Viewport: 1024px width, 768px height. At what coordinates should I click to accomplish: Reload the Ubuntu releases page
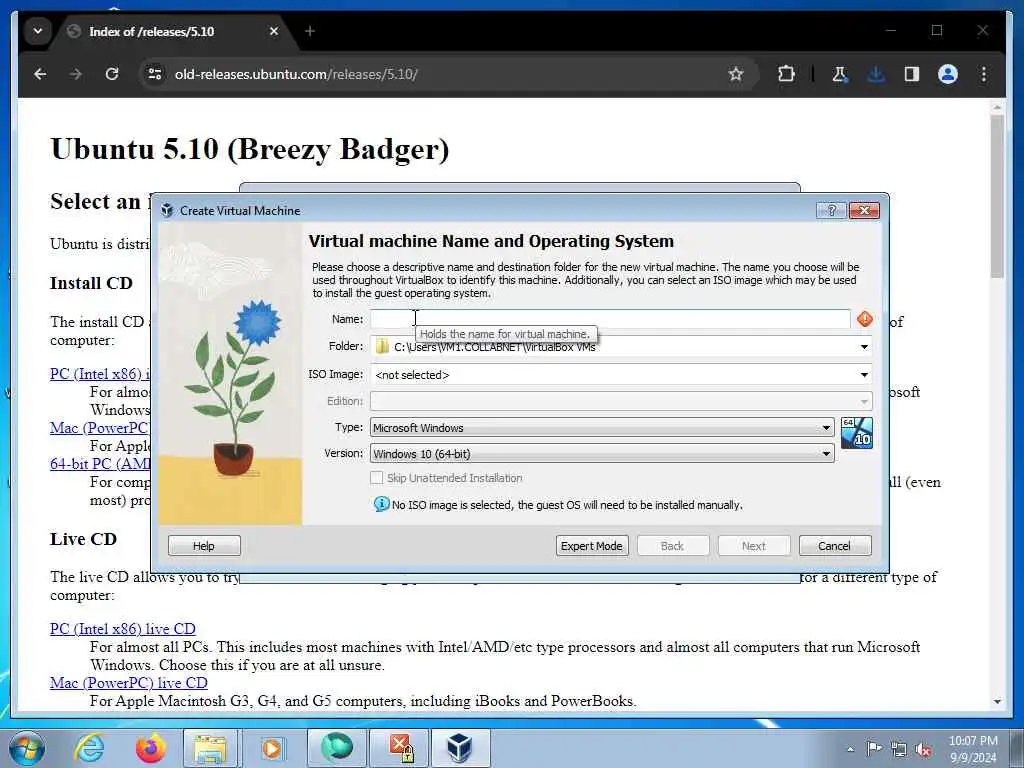pyautogui.click(x=112, y=74)
